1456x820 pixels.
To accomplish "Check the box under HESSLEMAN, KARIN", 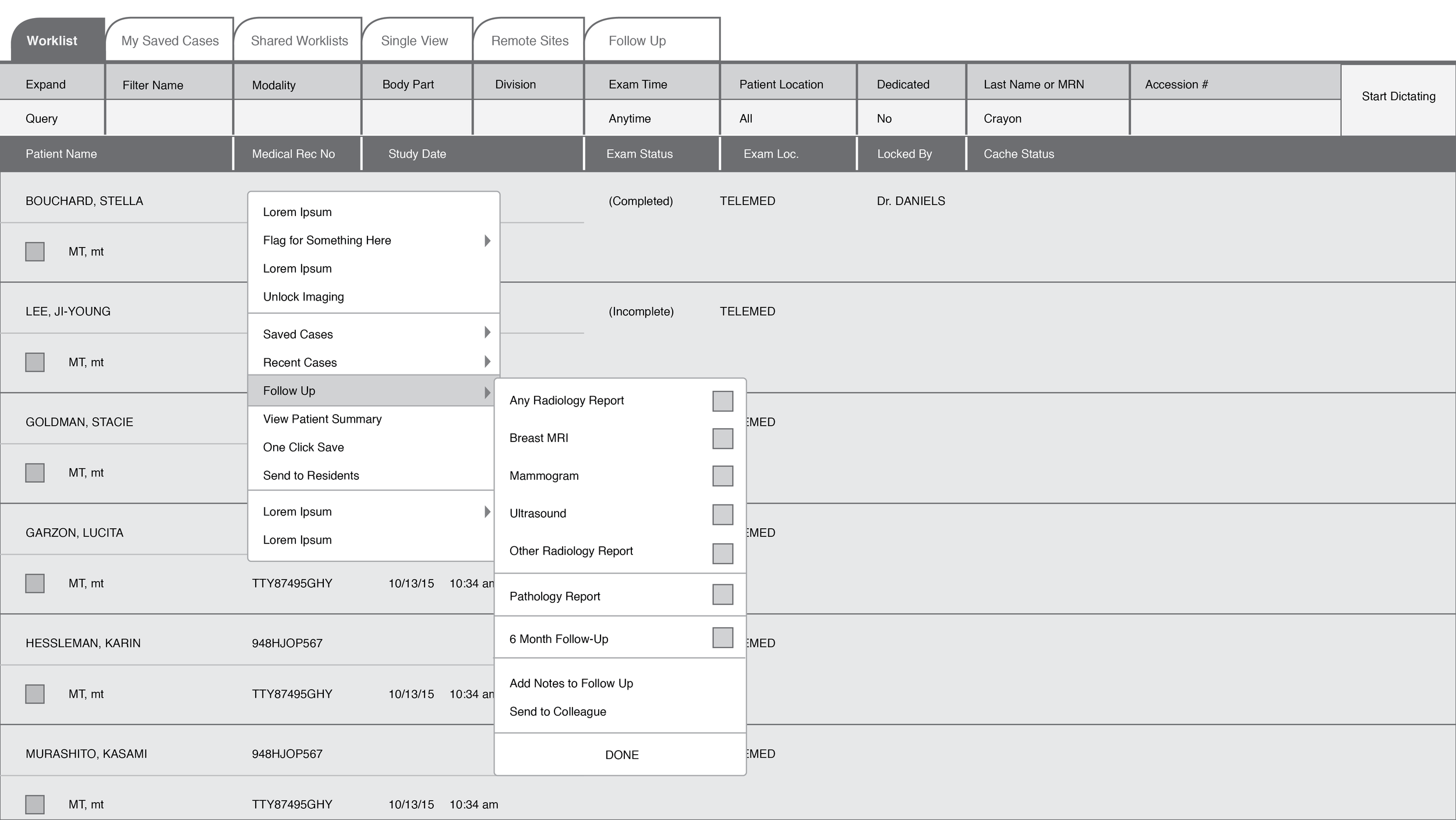I will (x=35, y=694).
